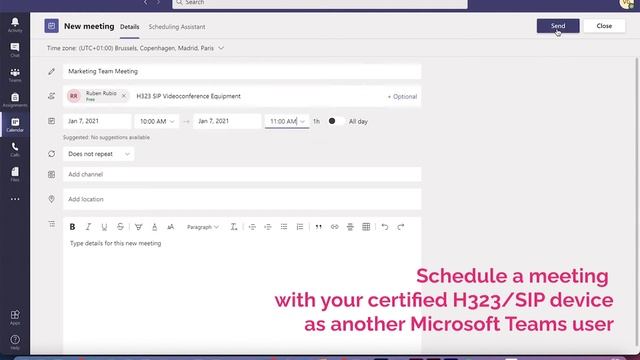Open Chat from the sidebar
The image size is (640, 360).
click(x=15, y=50)
